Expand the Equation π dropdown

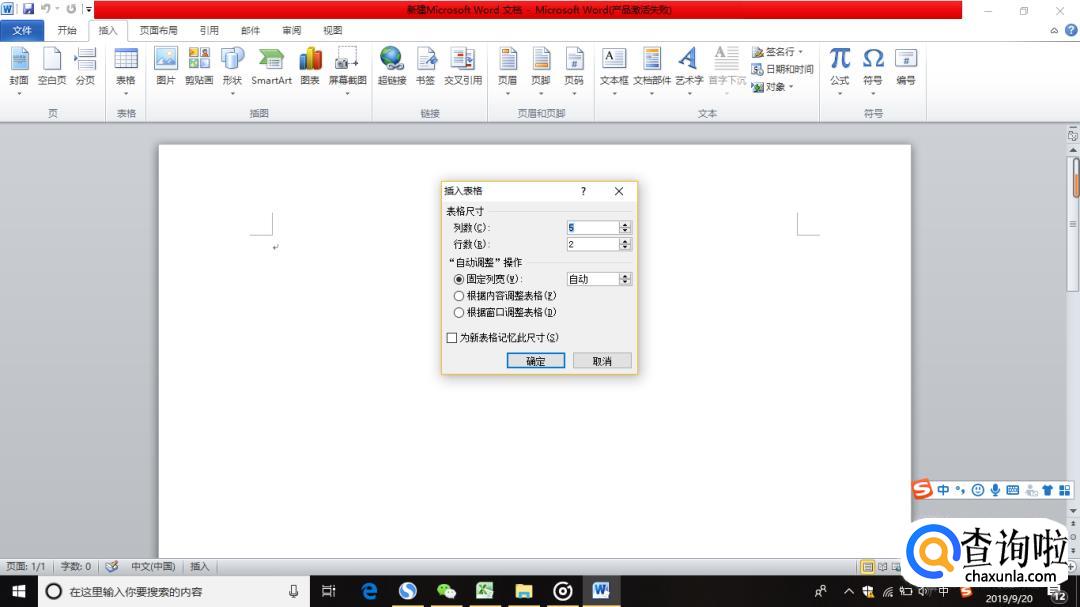click(839, 93)
